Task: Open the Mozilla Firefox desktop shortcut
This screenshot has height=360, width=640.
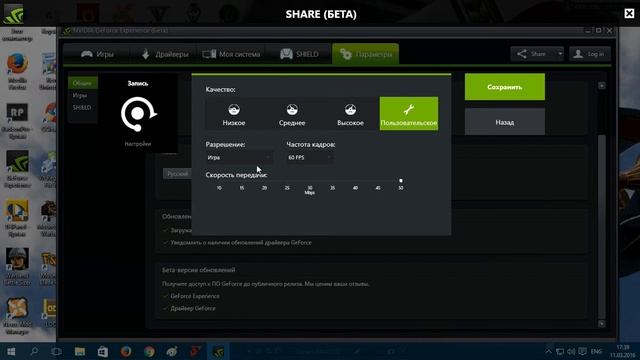Action: pyautogui.click(x=17, y=71)
